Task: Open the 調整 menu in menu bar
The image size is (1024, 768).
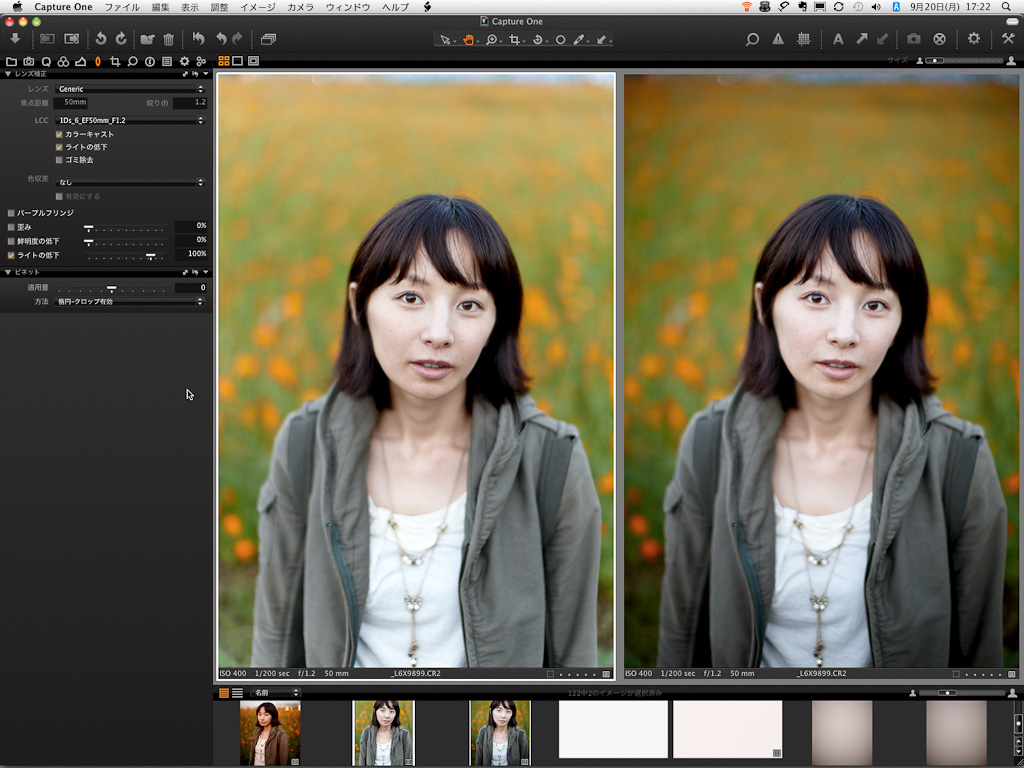Action: click(219, 7)
